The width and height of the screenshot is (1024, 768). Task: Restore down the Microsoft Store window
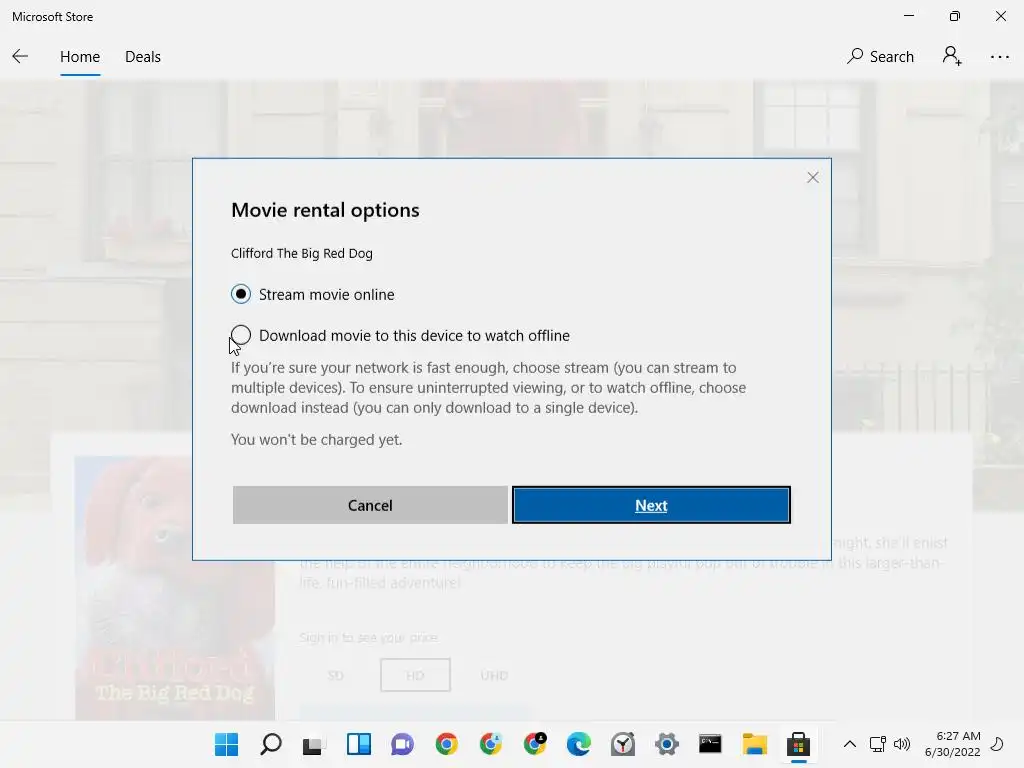(955, 16)
